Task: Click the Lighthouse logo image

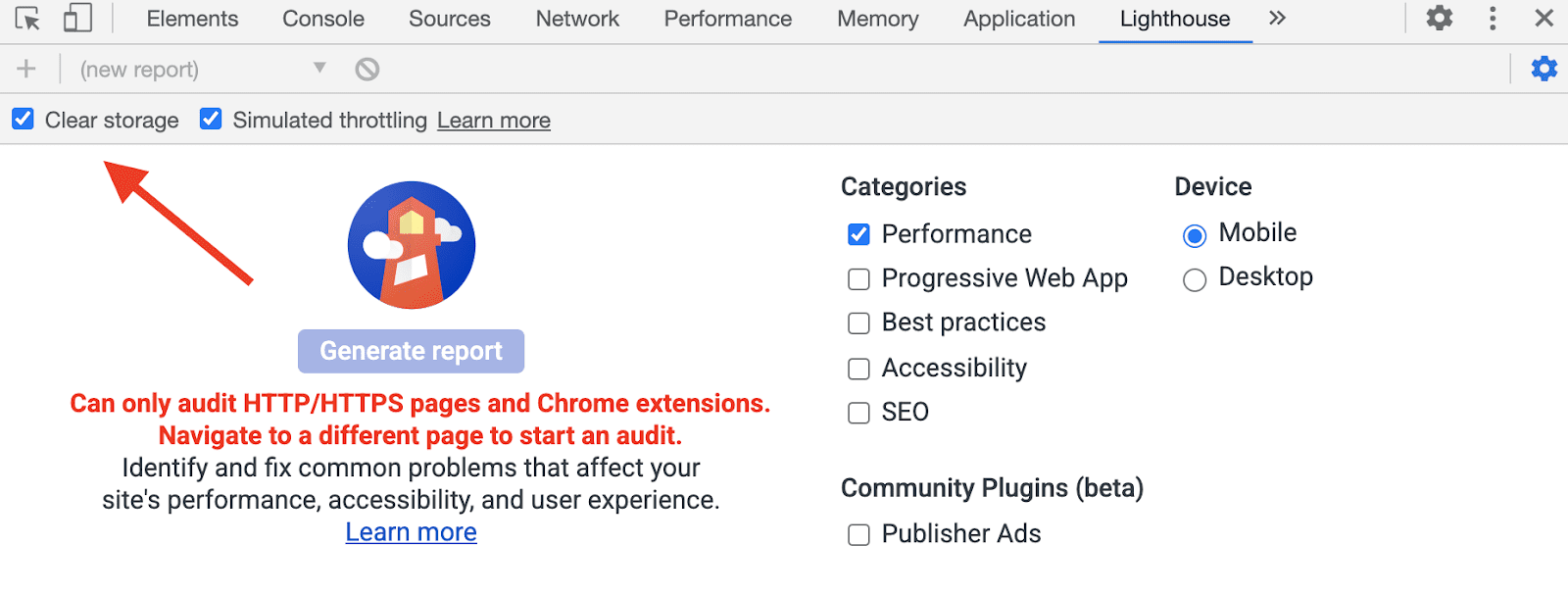Action: point(412,245)
